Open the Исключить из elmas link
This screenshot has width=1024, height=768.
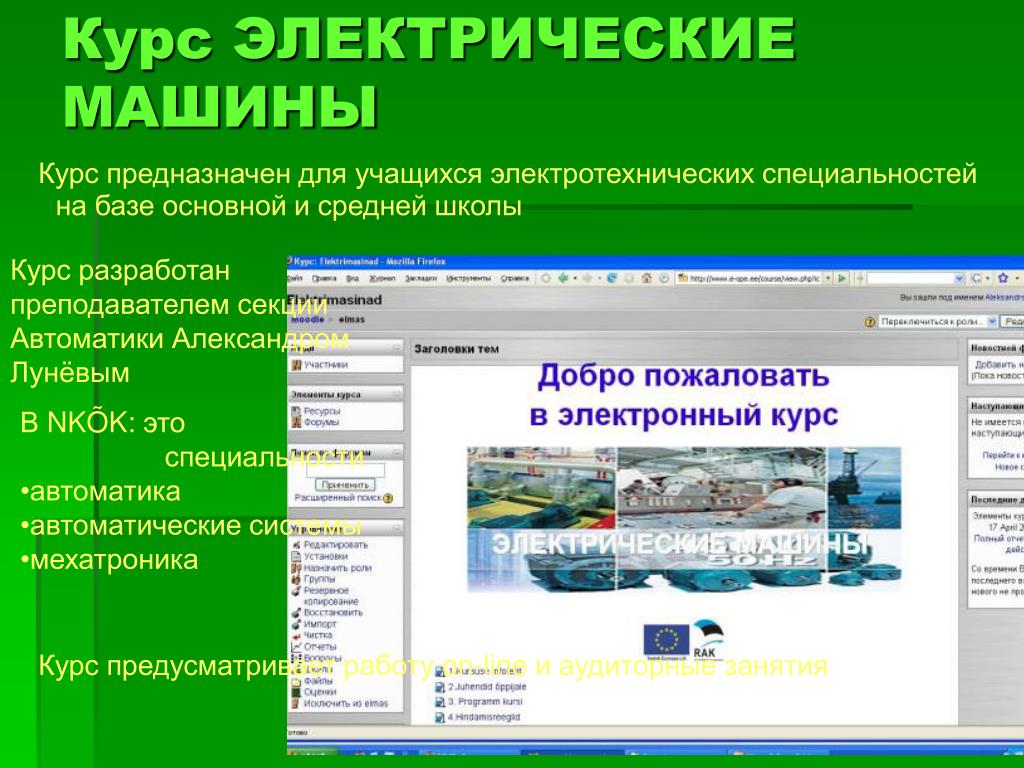(x=345, y=704)
